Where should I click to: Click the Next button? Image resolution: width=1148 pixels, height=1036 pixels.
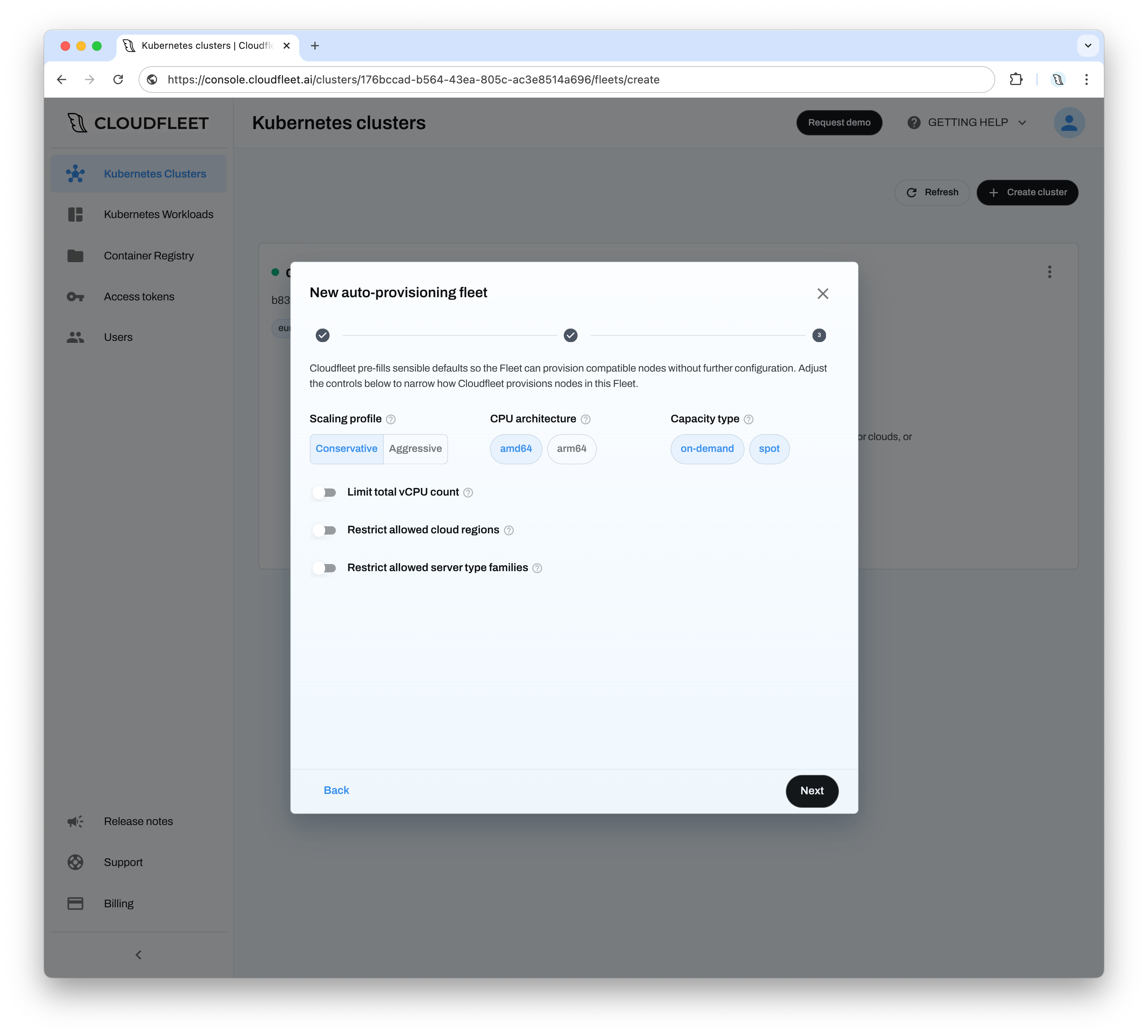(x=811, y=791)
